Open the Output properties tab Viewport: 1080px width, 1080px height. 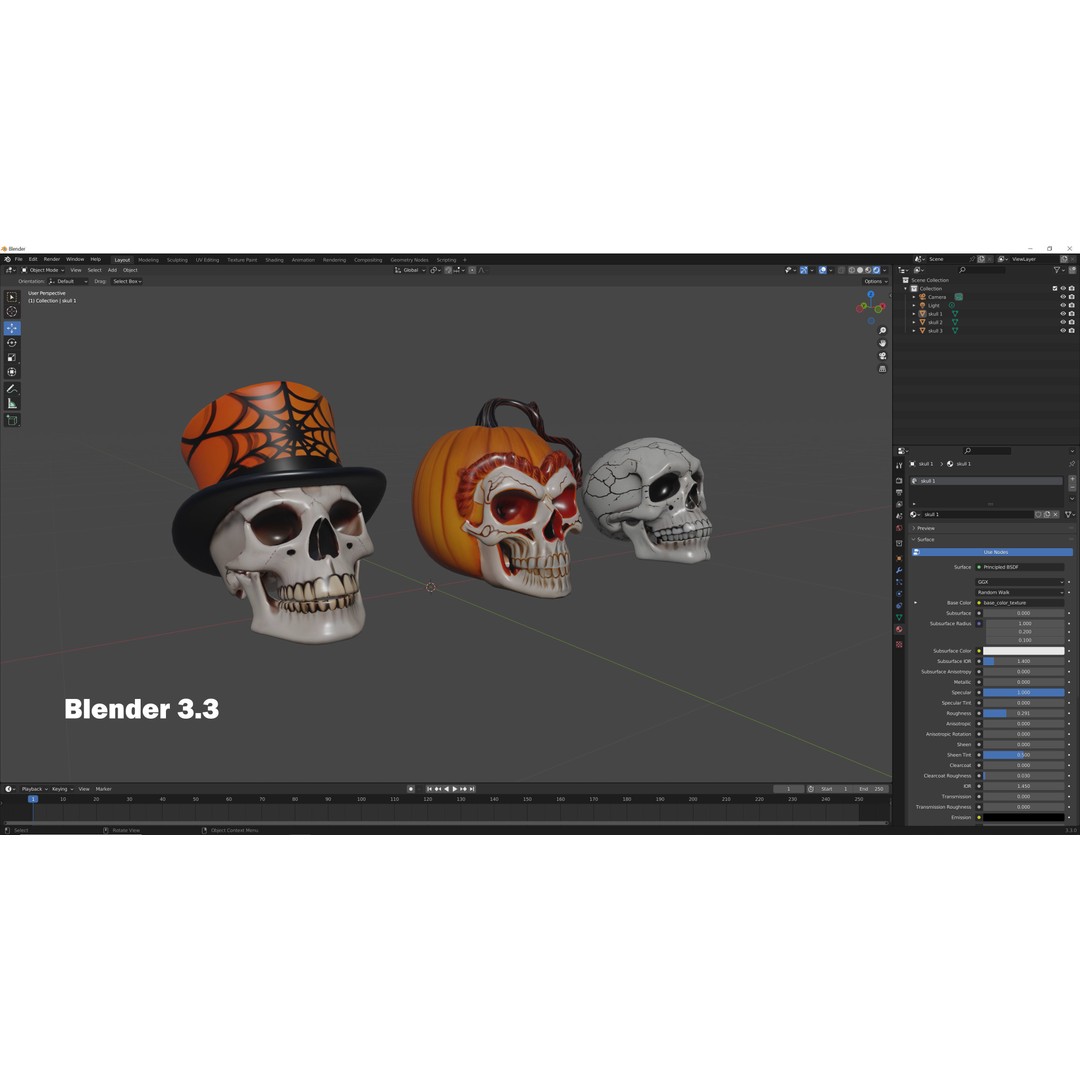tap(899, 492)
